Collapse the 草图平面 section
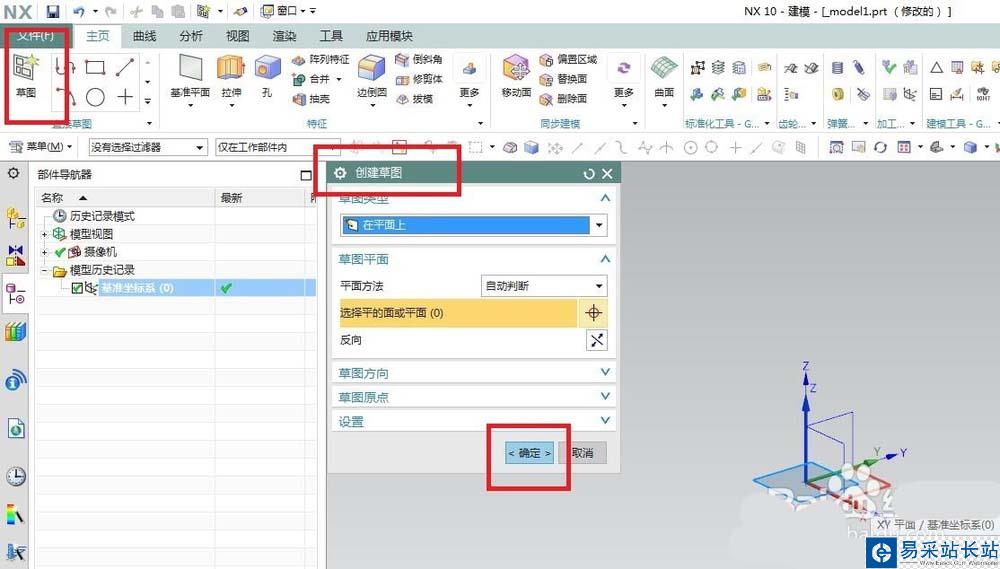 pos(605,259)
